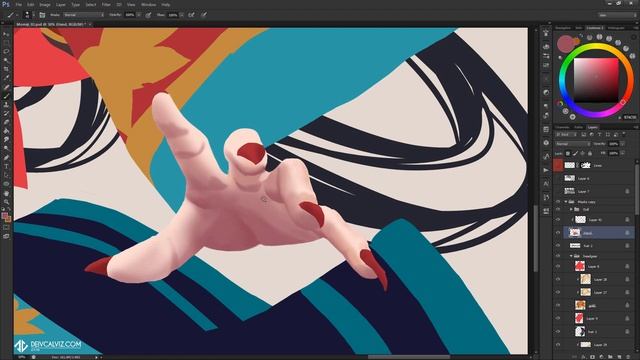Open the Character panel from the dock
This screenshot has height=360, width=640.
coord(546,184)
